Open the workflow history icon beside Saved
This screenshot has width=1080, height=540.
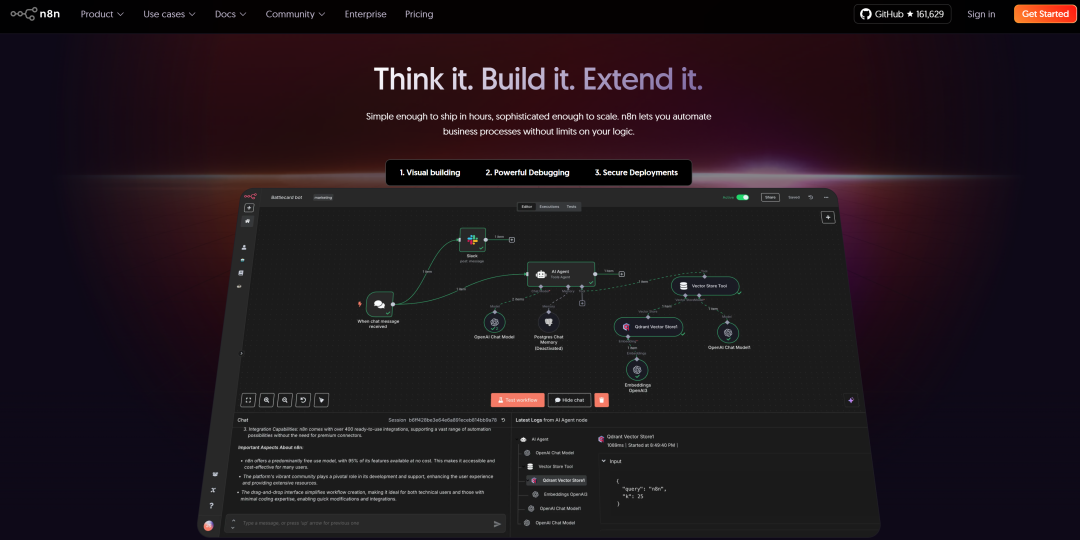coord(811,197)
